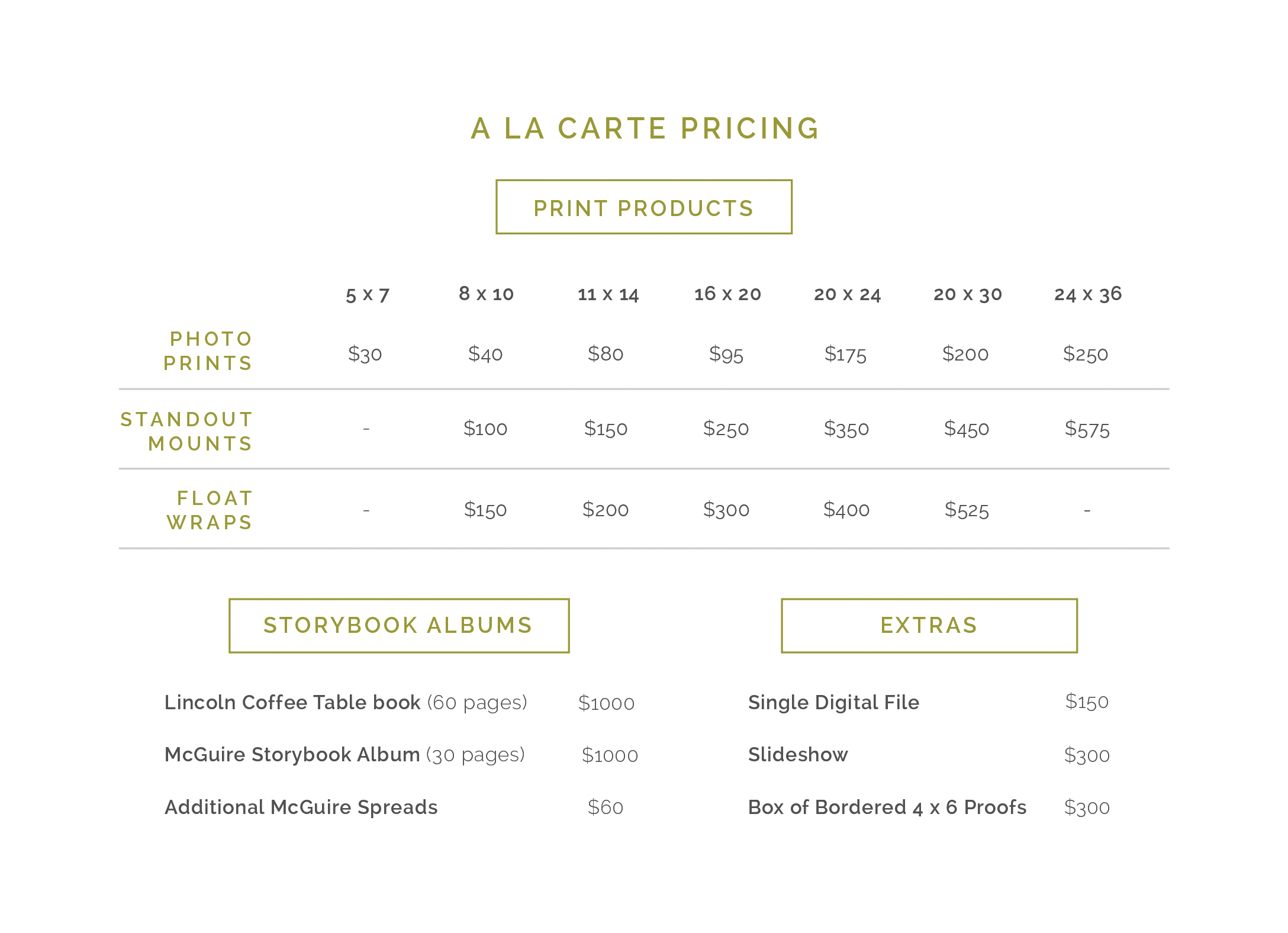1288x933 pixels.
Task: Click the Single Digital File item
Action: [833, 703]
